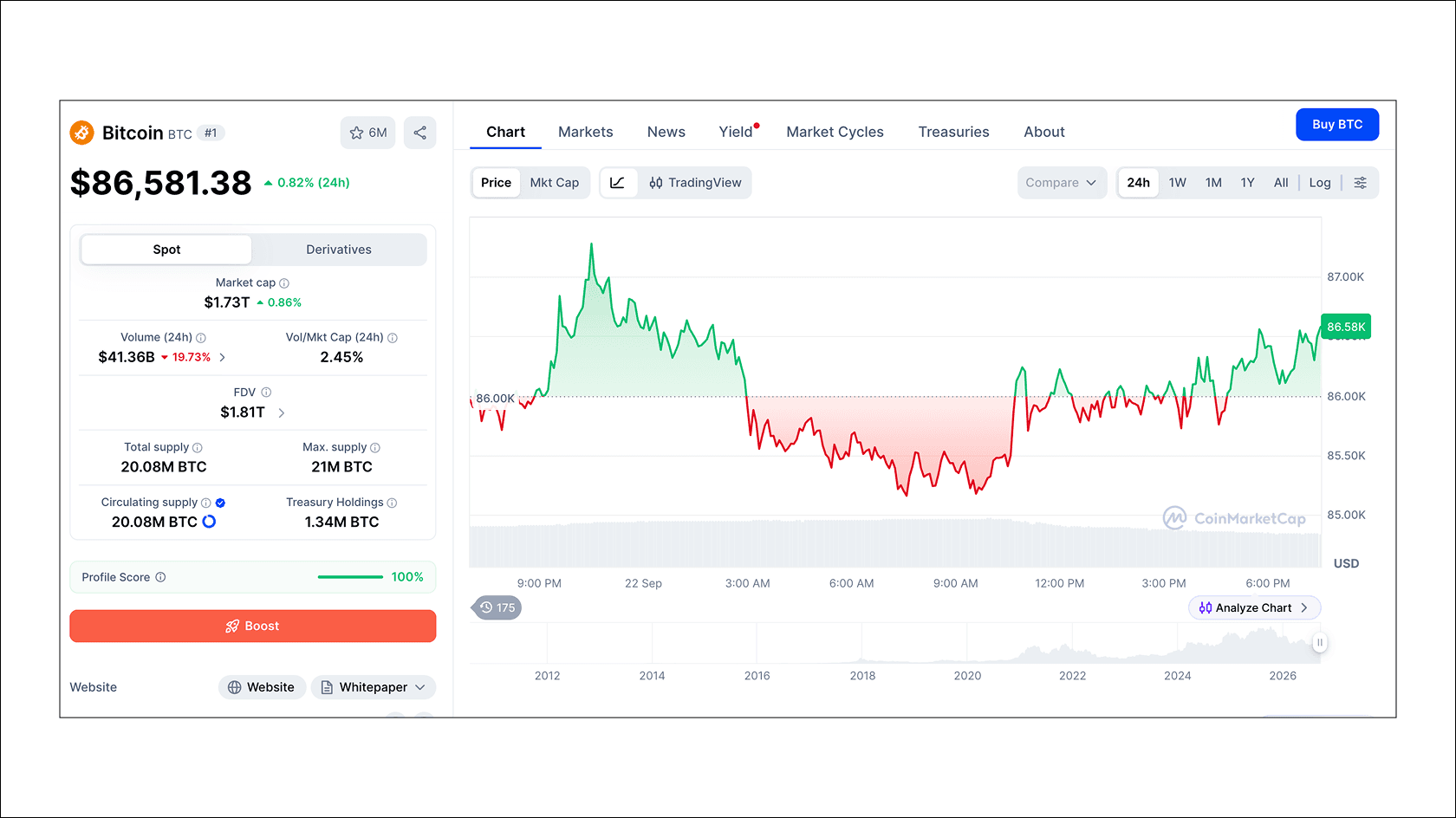Click Vol/Mkt Cap (24h) info icon
Viewport: 1456px width, 818px height.
pos(393,338)
